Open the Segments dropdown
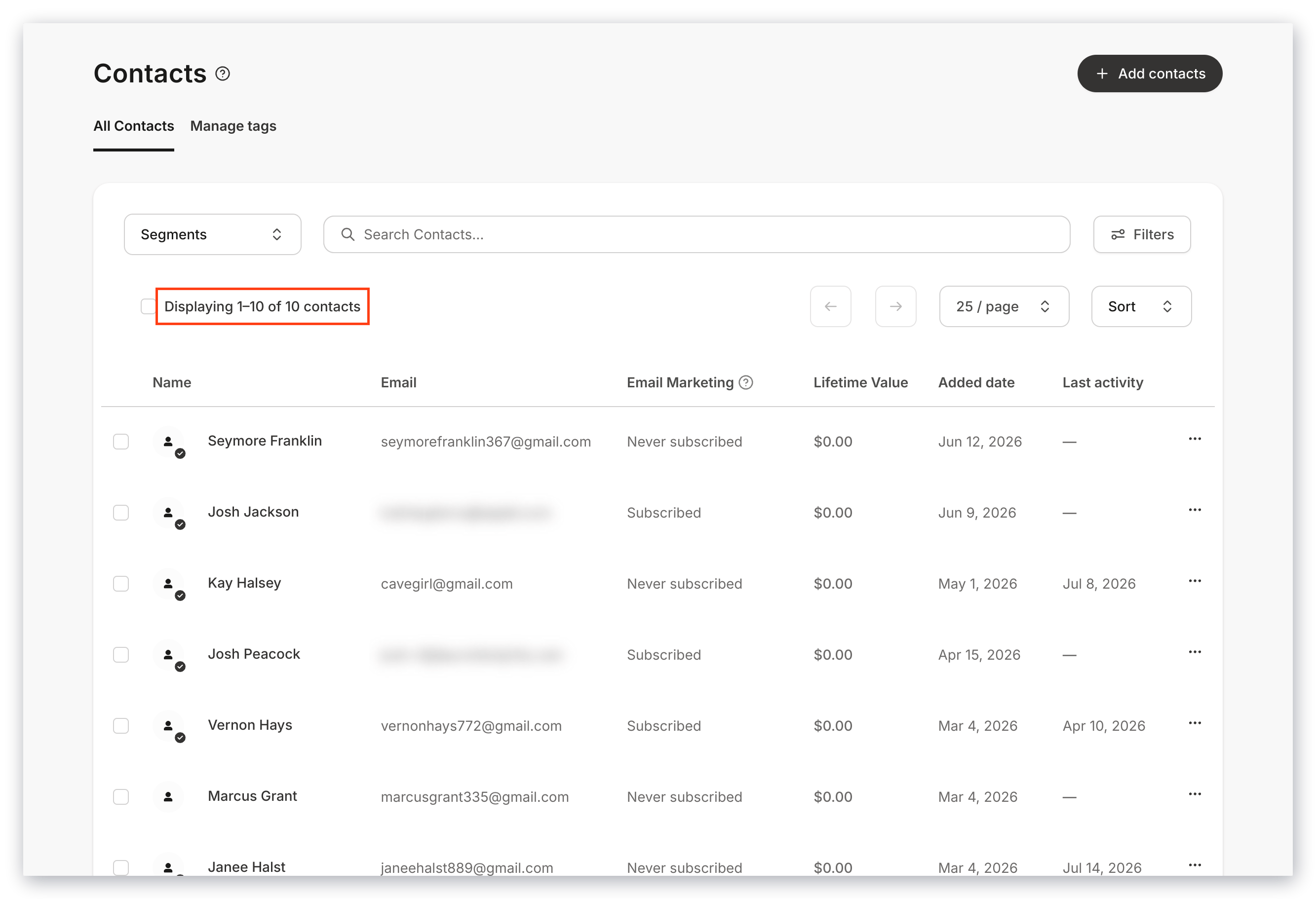 tap(212, 234)
